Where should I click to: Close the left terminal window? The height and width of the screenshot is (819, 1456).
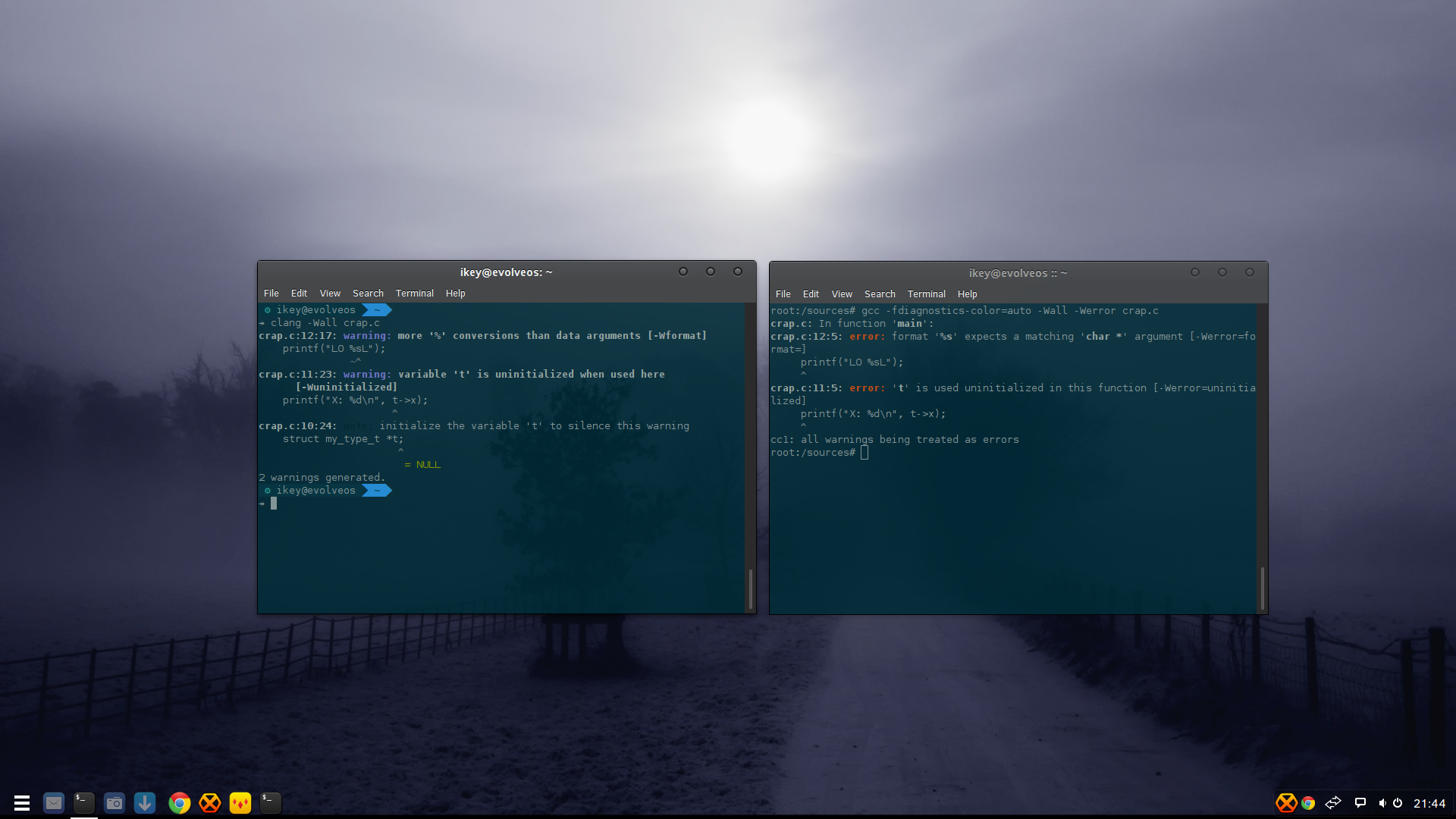coord(738,271)
